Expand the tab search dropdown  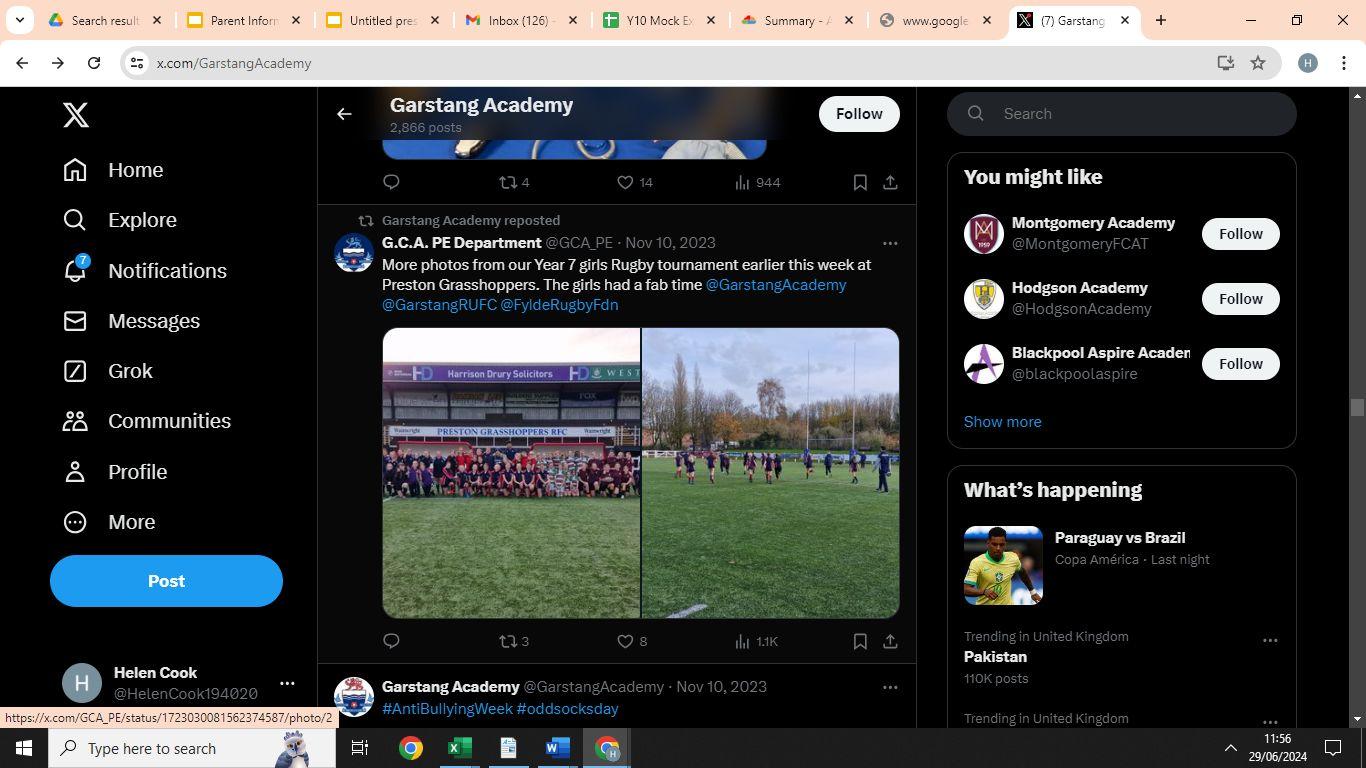coord(19,20)
